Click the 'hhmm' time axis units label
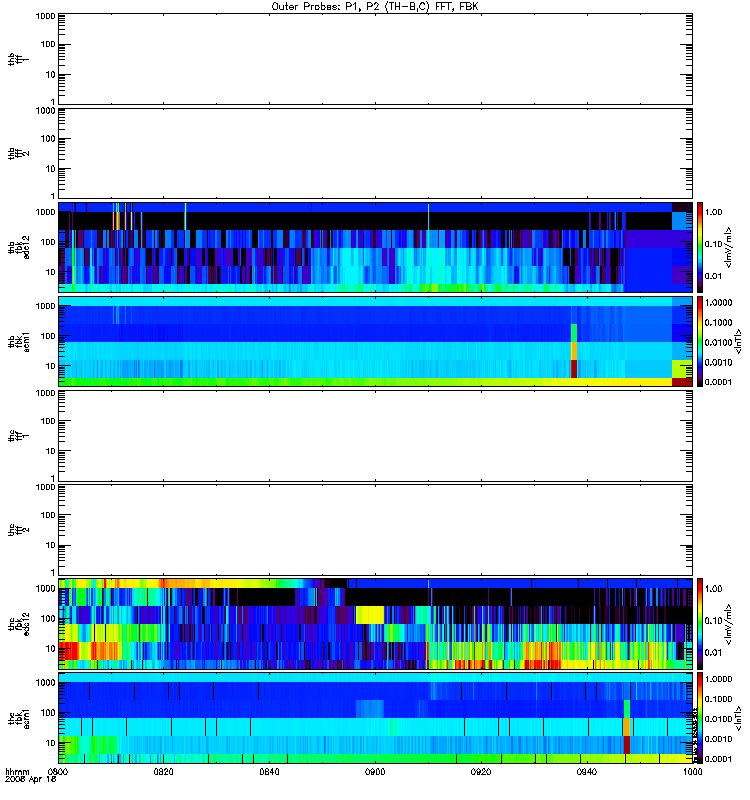The image size is (750, 800). [17, 771]
